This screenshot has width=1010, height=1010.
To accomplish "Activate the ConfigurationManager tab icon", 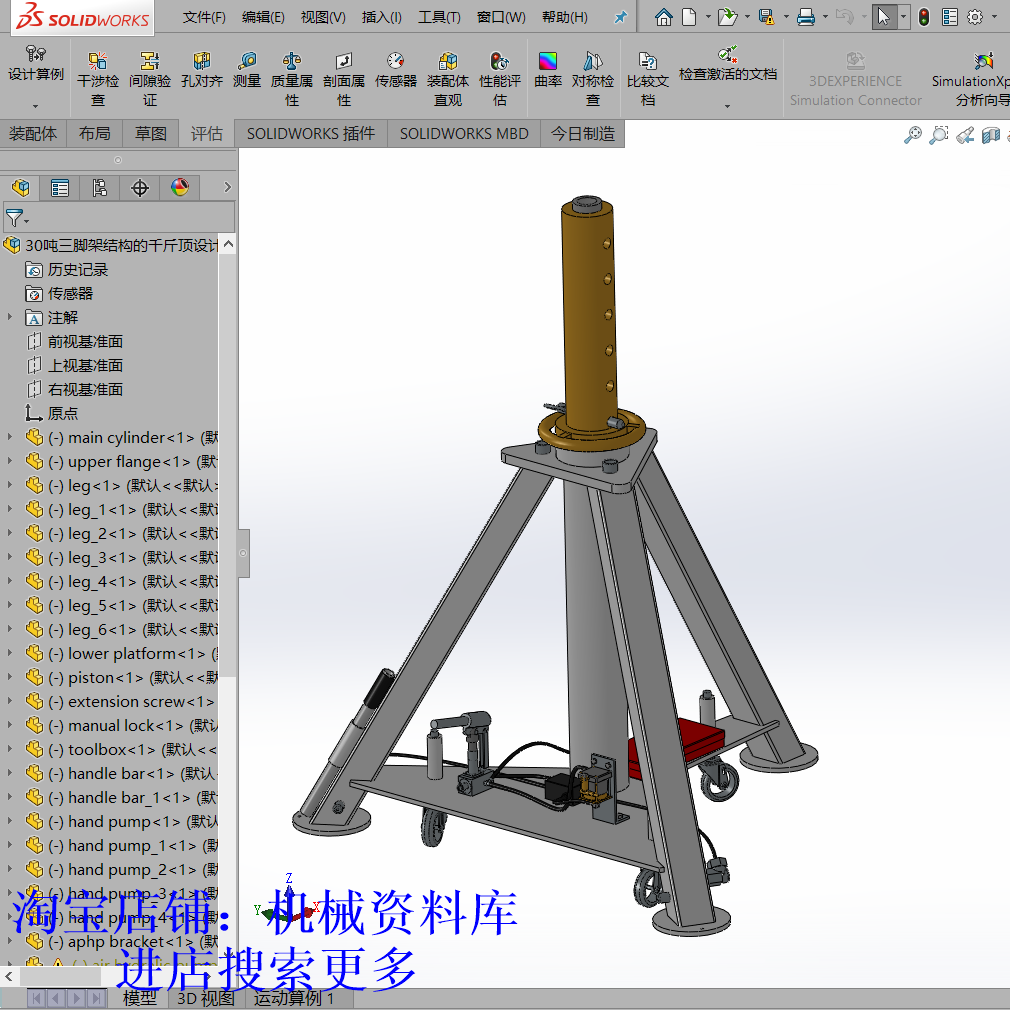I will (x=99, y=187).
